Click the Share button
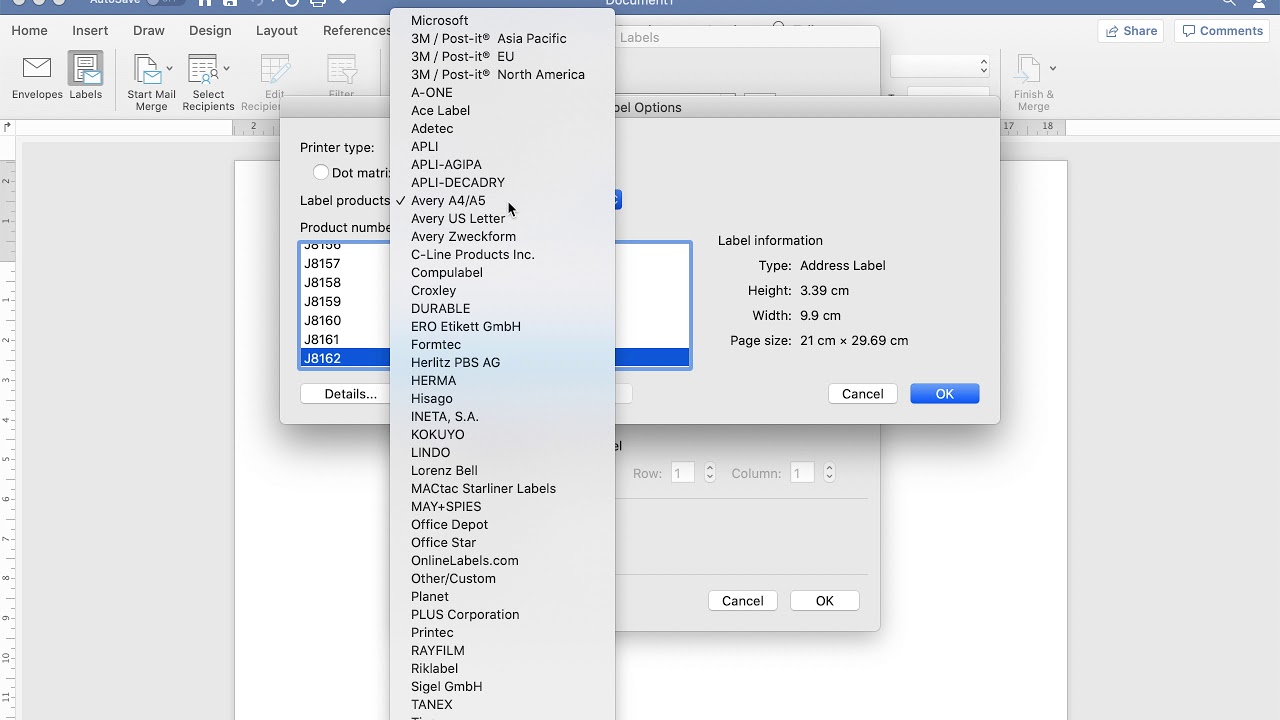The height and width of the screenshot is (720, 1280). 1131,31
